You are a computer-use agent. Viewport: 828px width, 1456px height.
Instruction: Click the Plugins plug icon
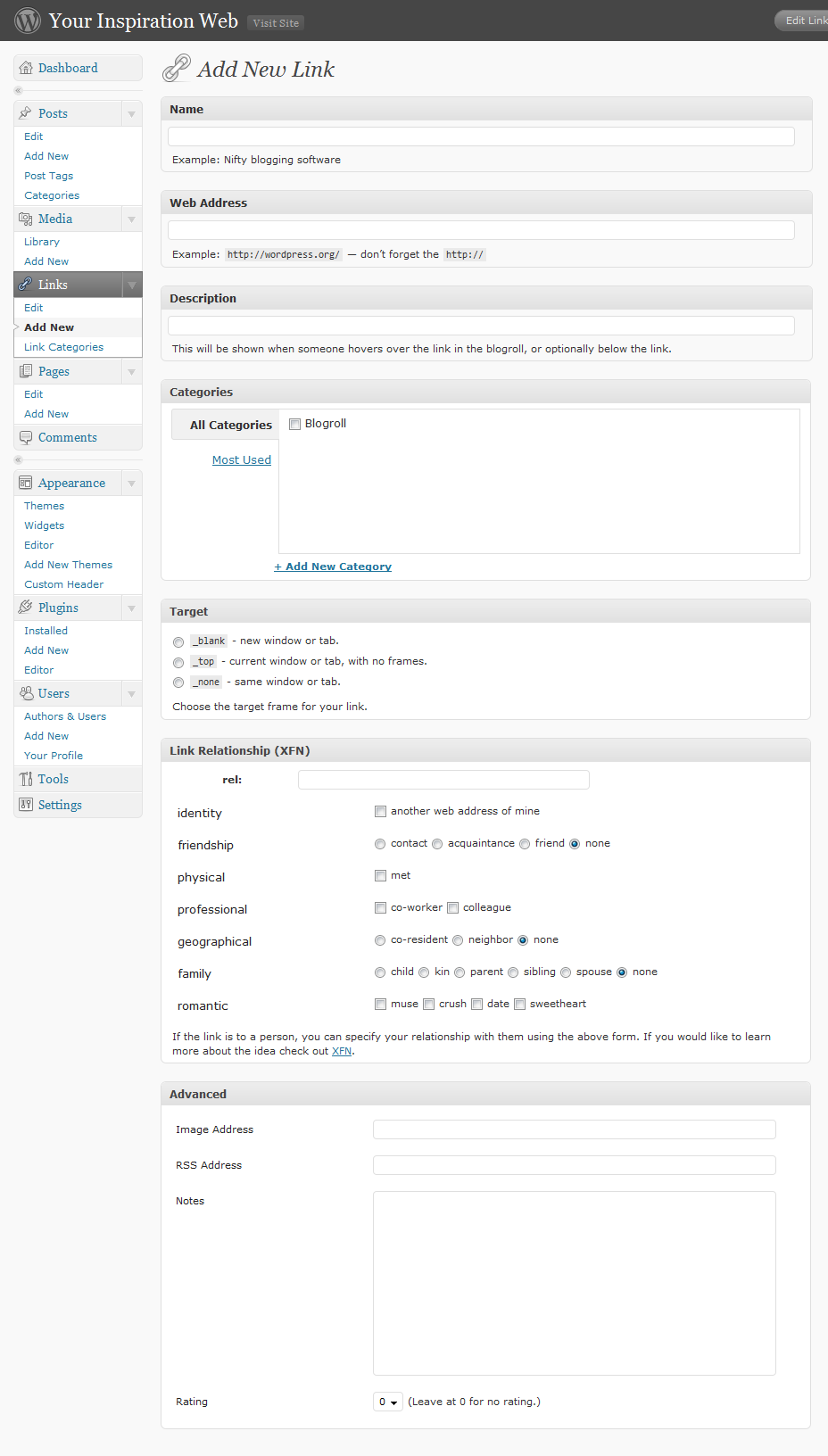click(26, 608)
